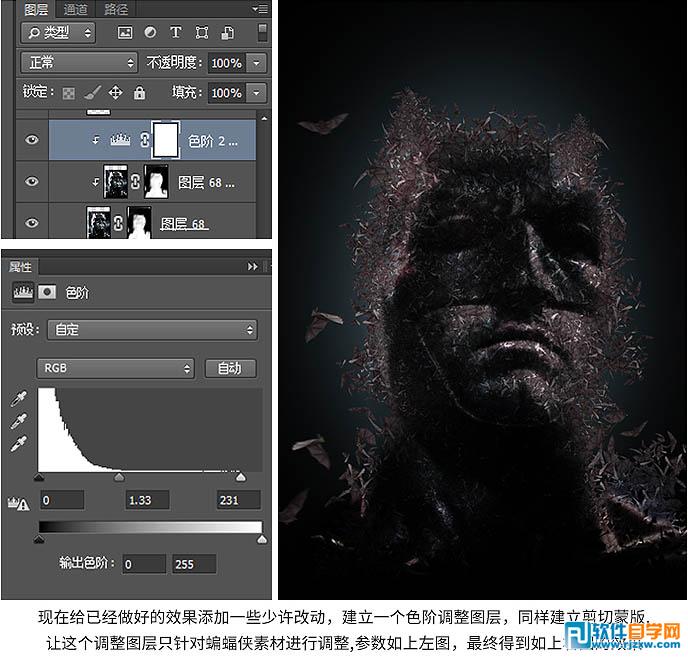Click the midtone gamma slider handle
This screenshot has height=658, width=688.
click(x=119, y=477)
